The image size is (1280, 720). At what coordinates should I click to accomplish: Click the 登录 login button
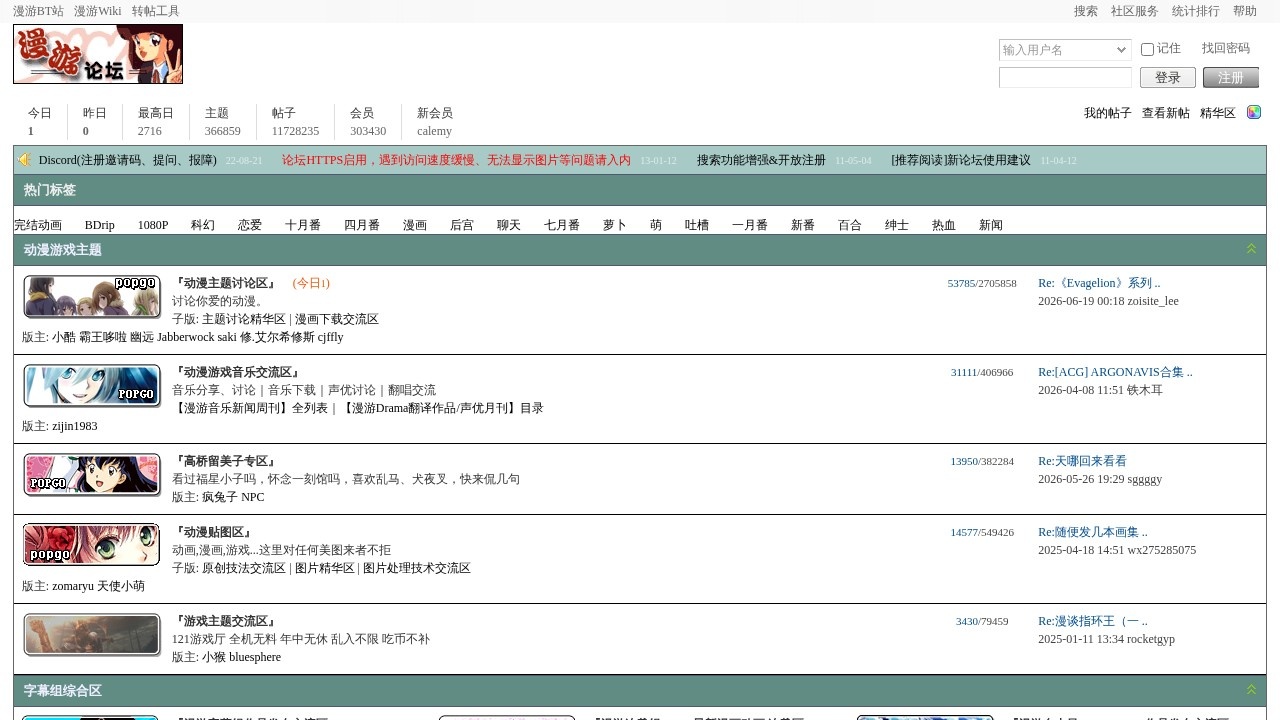(x=1168, y=78)
